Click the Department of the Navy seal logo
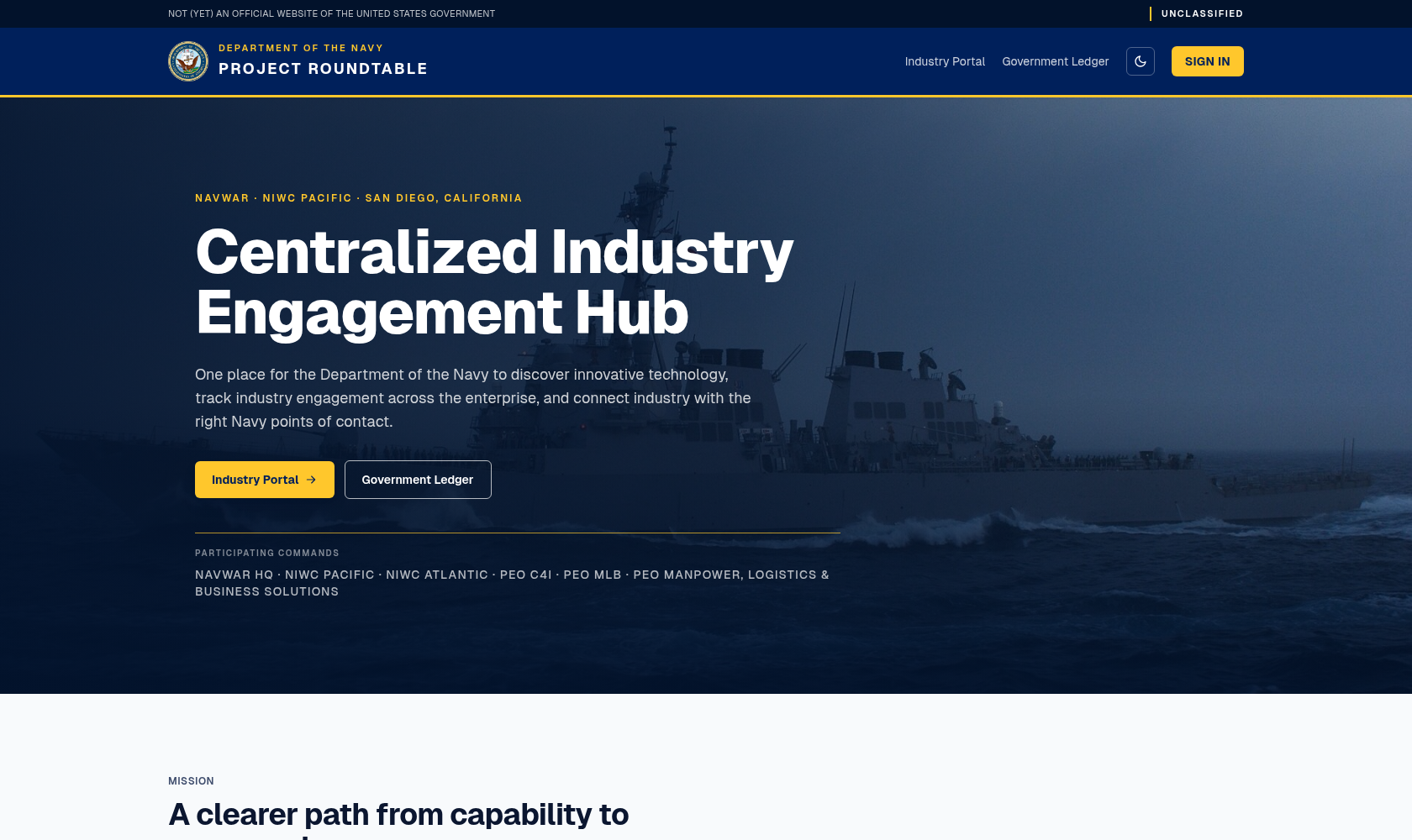Image resolution: width=1412 pixels, height=840 pixels. [x=188, y=61]
